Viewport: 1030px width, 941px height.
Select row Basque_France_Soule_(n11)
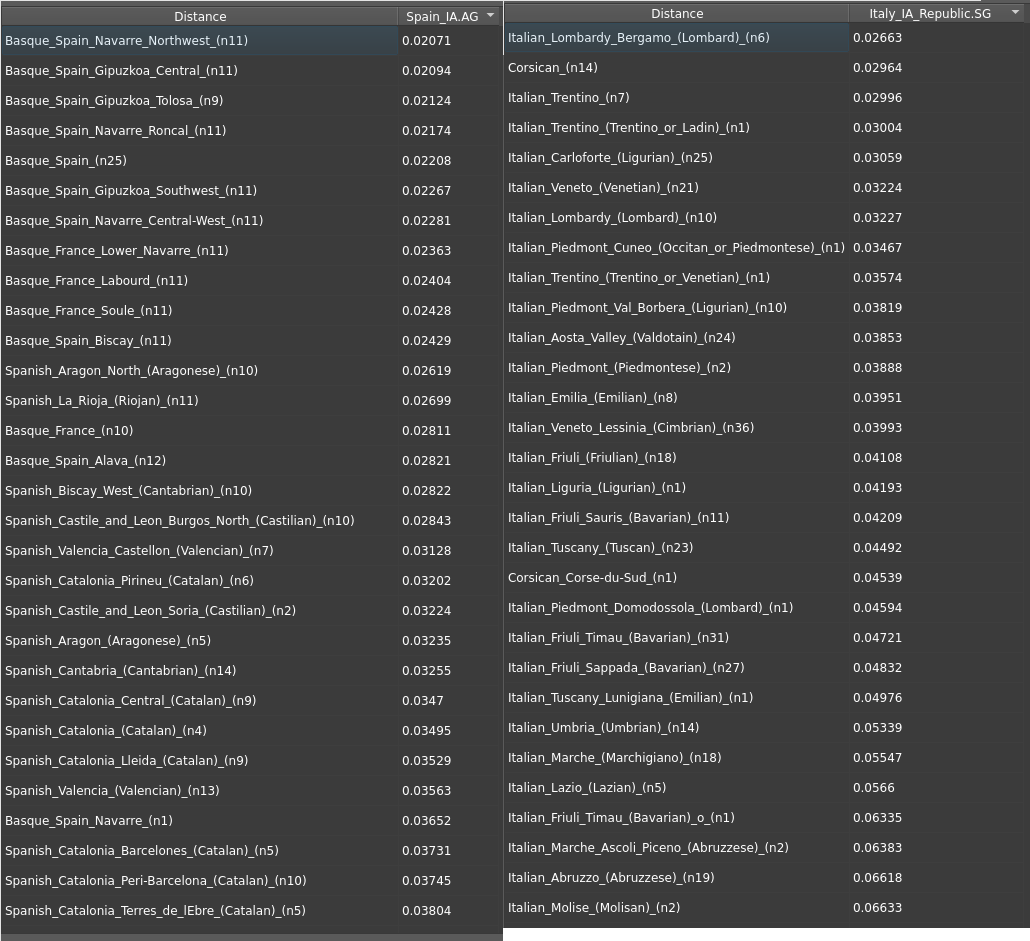tap(252, 311)
